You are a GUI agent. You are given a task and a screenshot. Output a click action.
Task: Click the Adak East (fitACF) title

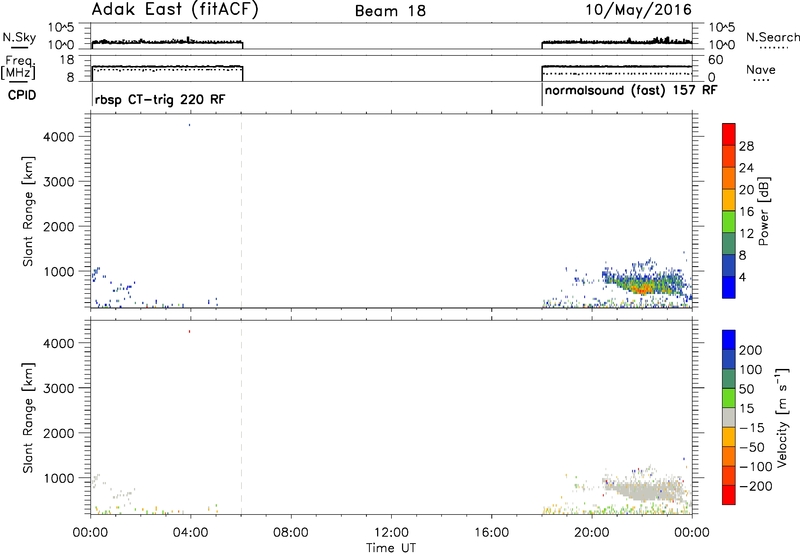(x=160, y=11)
